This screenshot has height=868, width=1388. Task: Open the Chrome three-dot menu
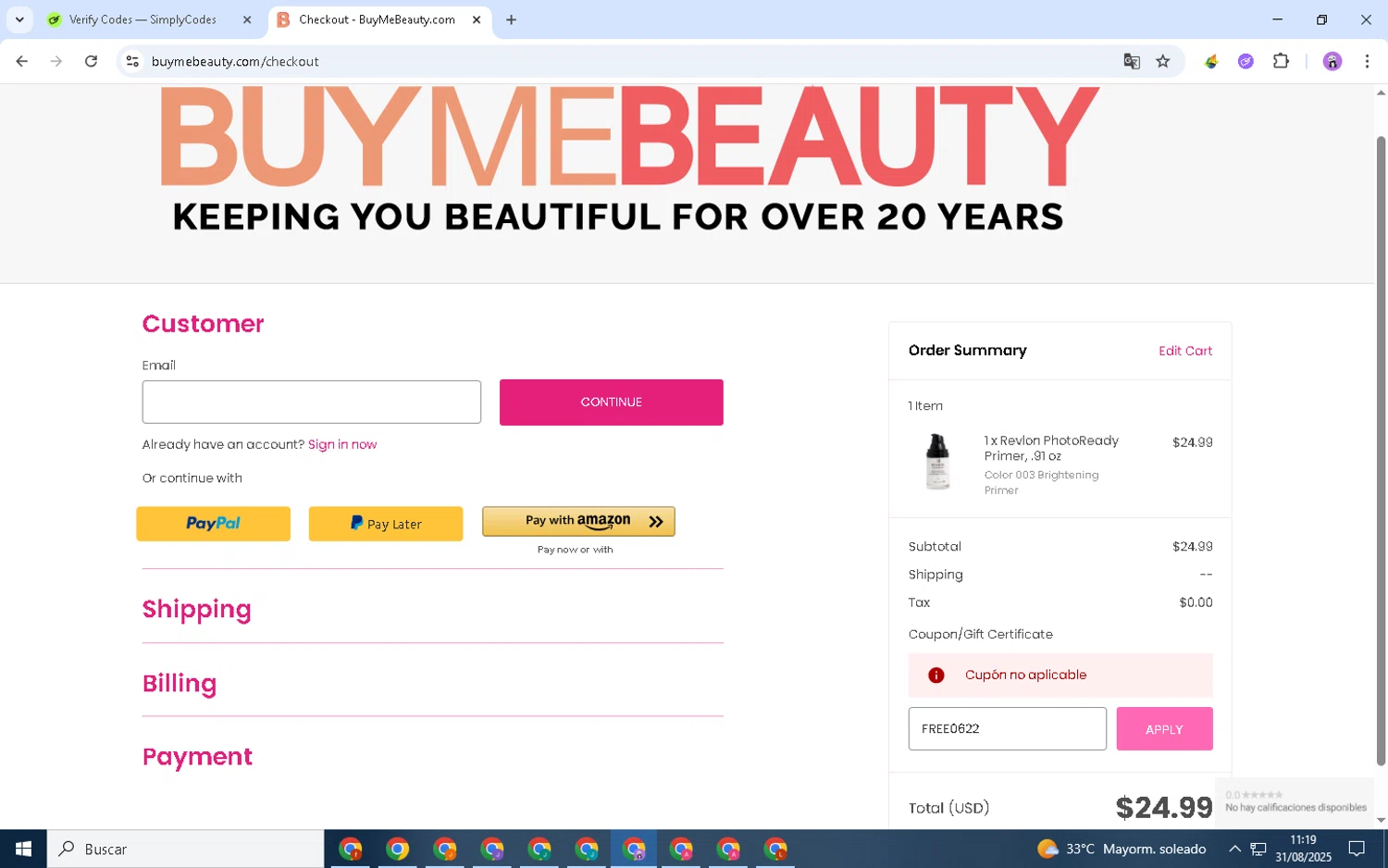[x=1367, y=61]
